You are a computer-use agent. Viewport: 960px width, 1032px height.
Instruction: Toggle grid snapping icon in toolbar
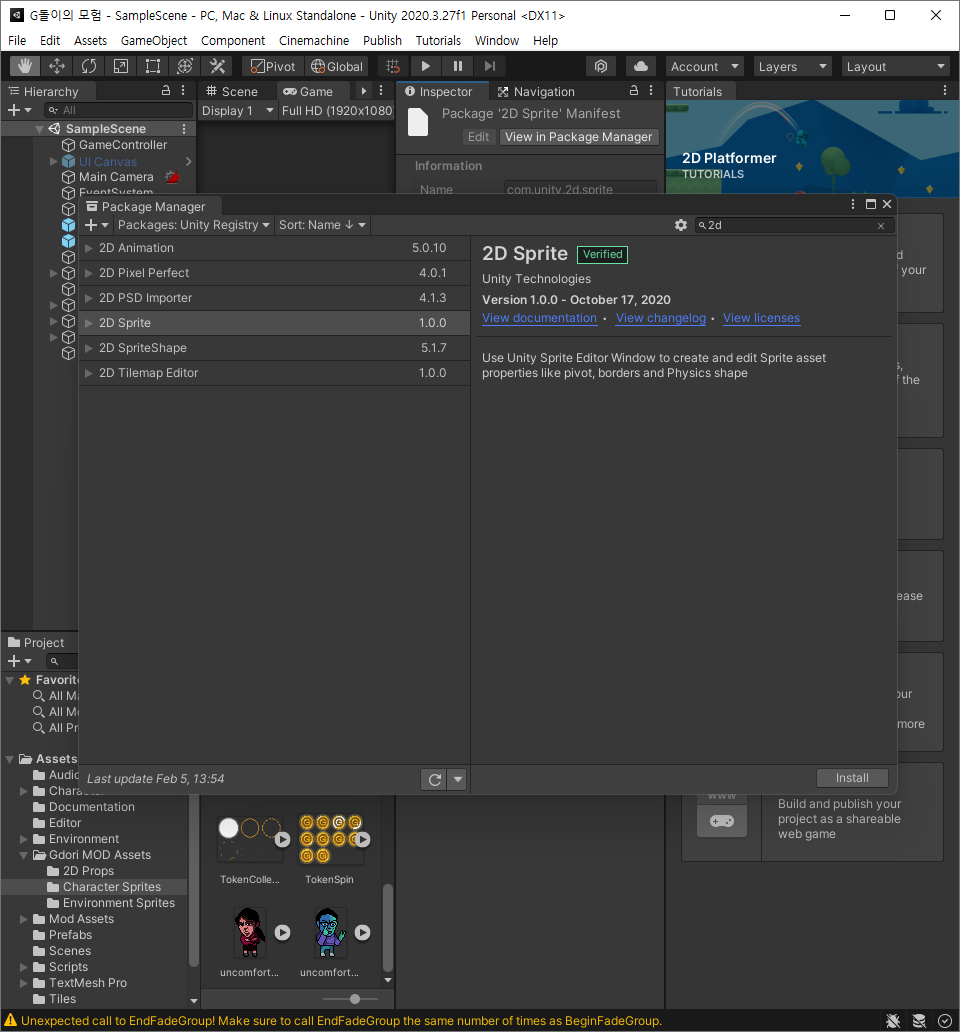coord(393,66)
